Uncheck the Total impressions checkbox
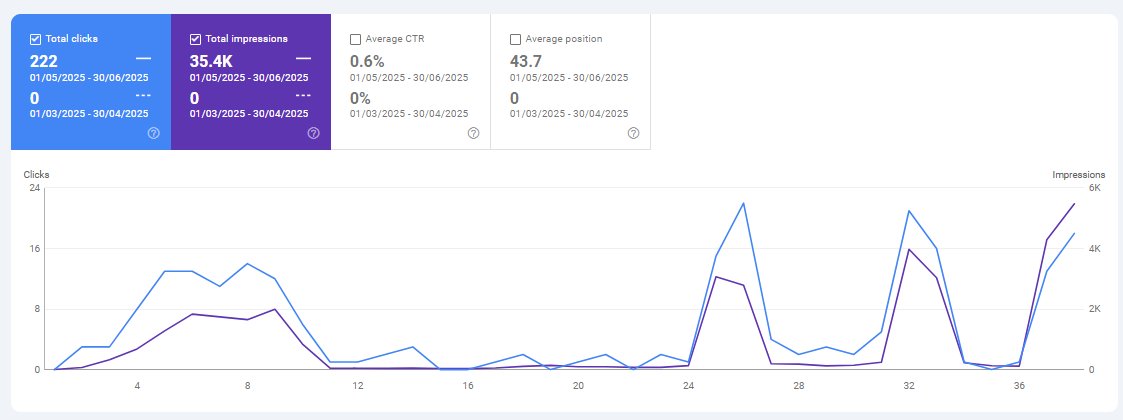 pyautogui.click(x=195, y=39)
